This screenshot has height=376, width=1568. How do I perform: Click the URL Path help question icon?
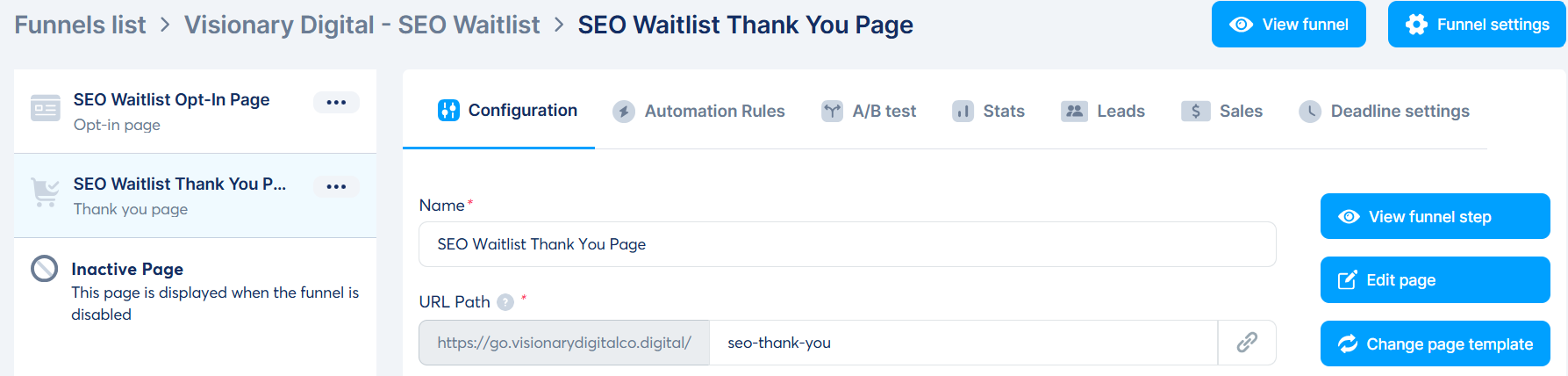coord(505,302)
